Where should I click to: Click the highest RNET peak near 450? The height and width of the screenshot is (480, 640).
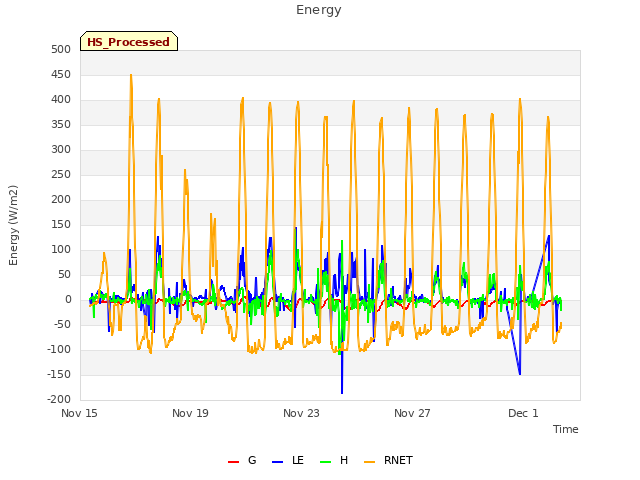pos(131,75)
